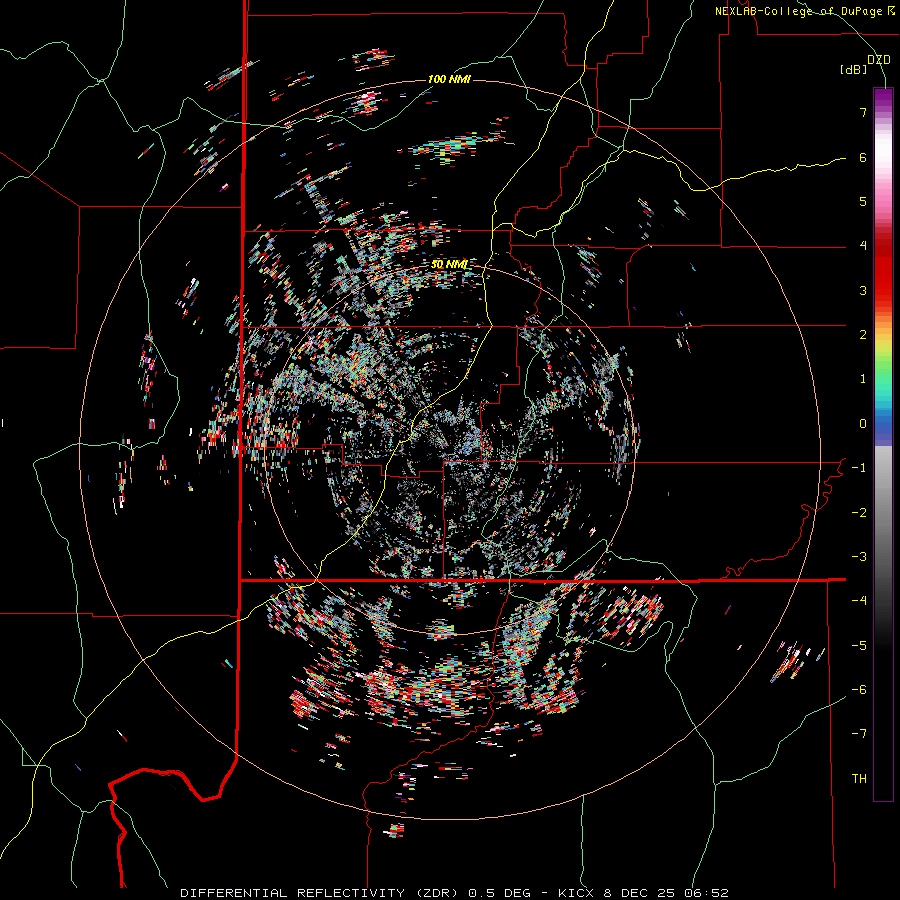Click the TH threshold label on scale
The width and height of the screenshot is (900, 900).
pos(859,779)
